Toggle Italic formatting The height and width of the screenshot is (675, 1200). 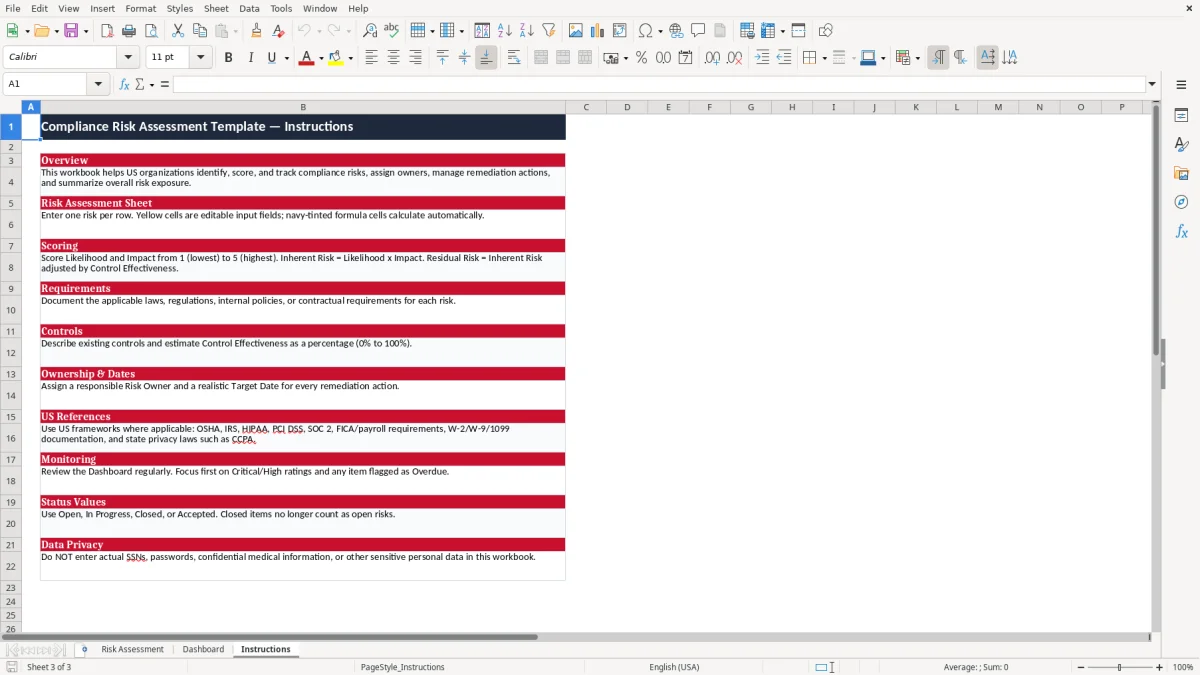(x=250, y=58)
